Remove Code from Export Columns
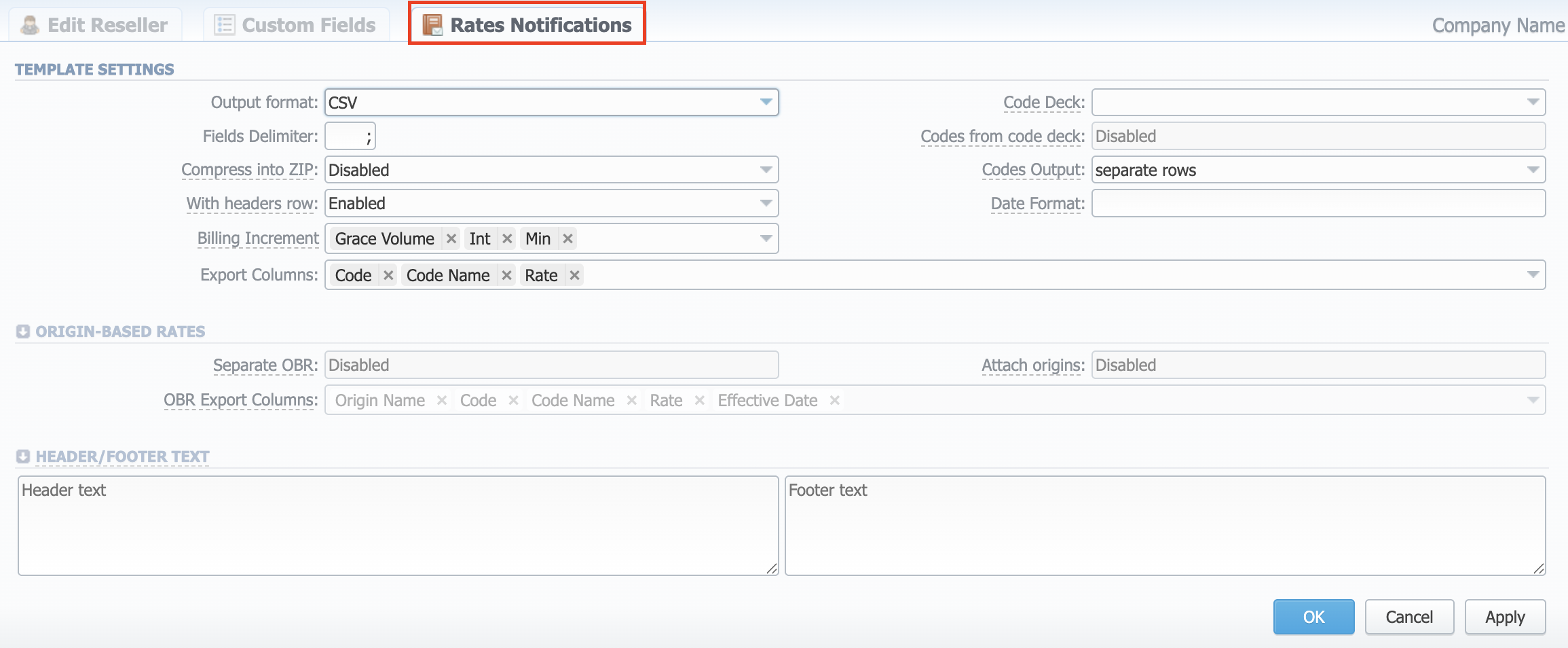Image resolution: width=1568 pixels, height=648 pixels. pyautogui.click(x=388, y=275)
